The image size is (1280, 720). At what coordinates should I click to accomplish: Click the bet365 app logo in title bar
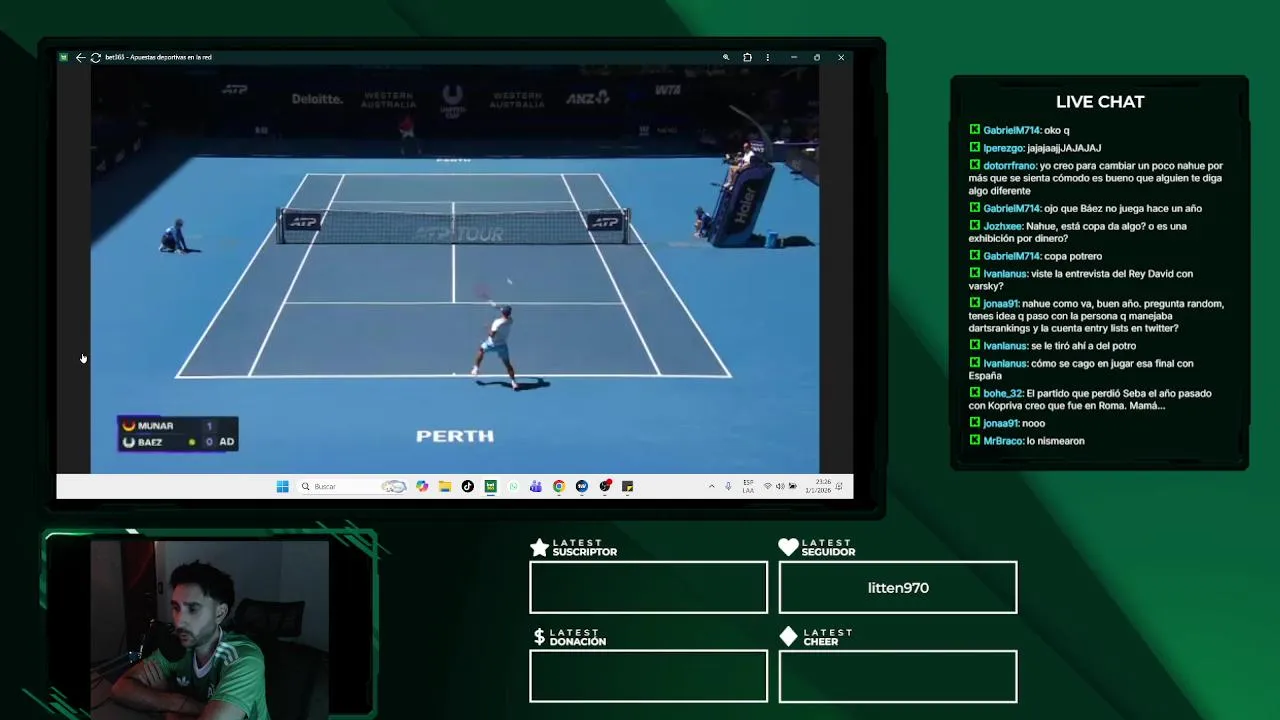(63, 57)
